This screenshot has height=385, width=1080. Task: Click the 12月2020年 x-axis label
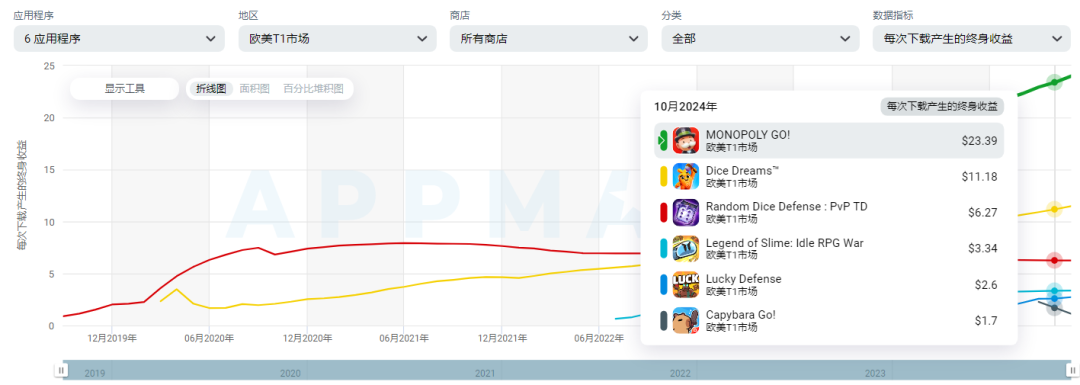(307, 338)
